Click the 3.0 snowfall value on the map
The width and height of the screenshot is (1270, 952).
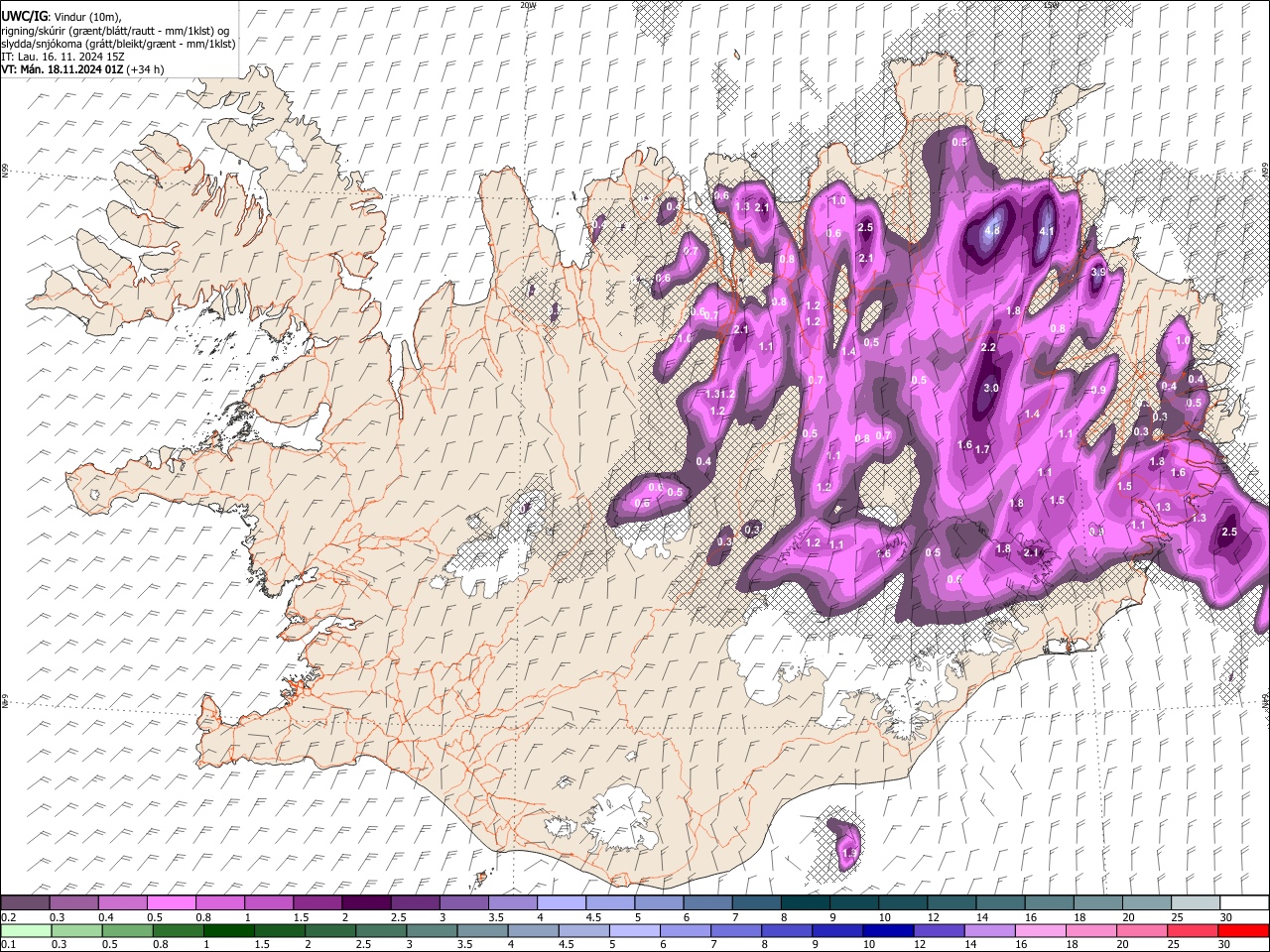990,388
